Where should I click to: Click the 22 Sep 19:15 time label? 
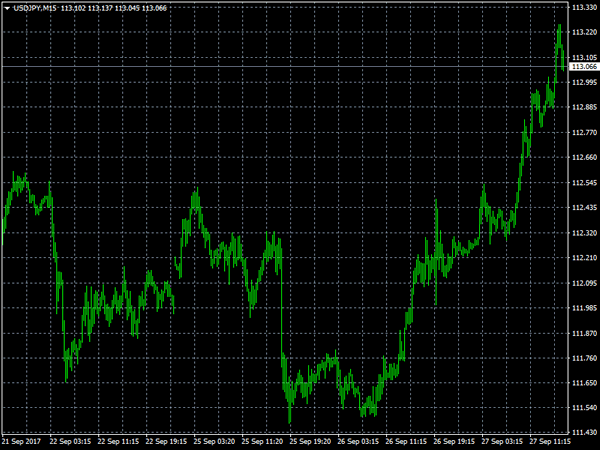pyautogui.click(x=166, y=441)
